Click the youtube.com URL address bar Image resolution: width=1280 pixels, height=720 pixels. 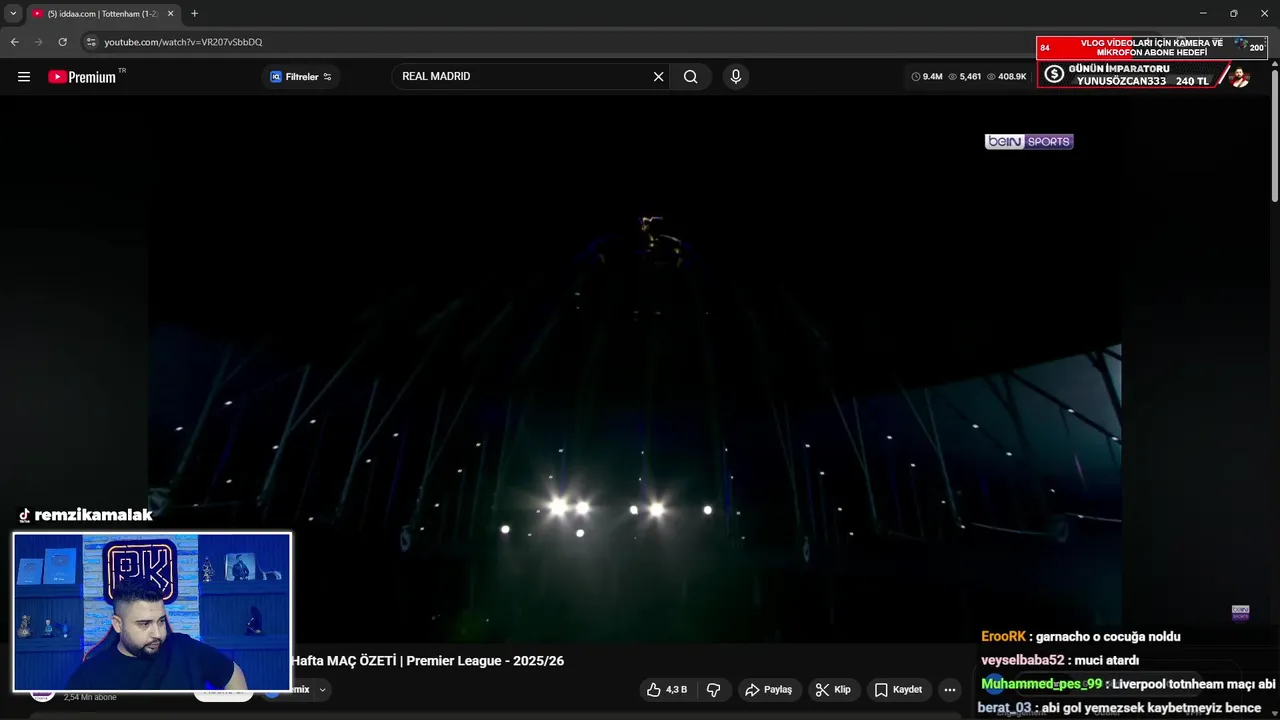tap(183, 42)
